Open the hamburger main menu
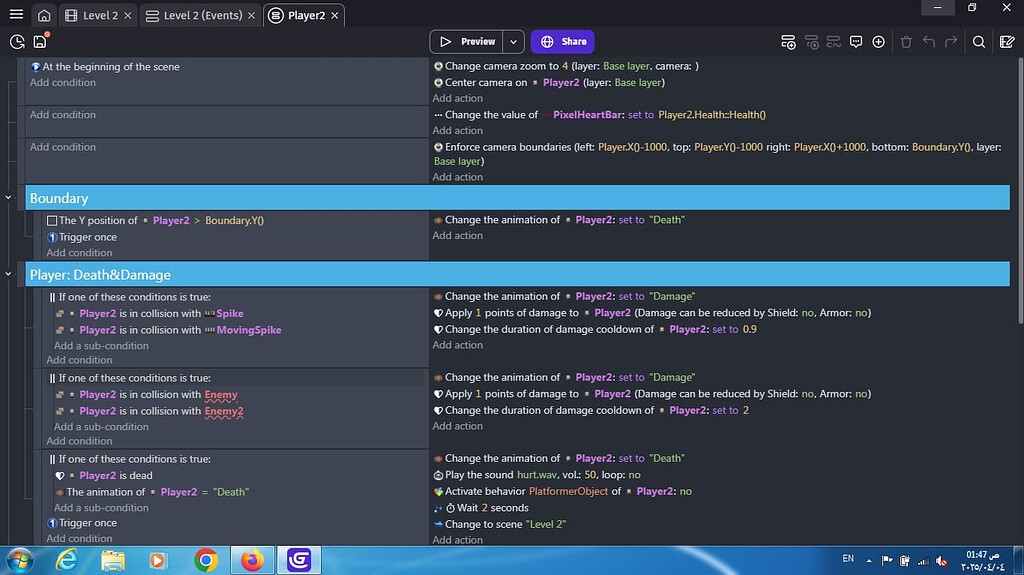This screenshot has width=1024, height=575. coord(16,15)
